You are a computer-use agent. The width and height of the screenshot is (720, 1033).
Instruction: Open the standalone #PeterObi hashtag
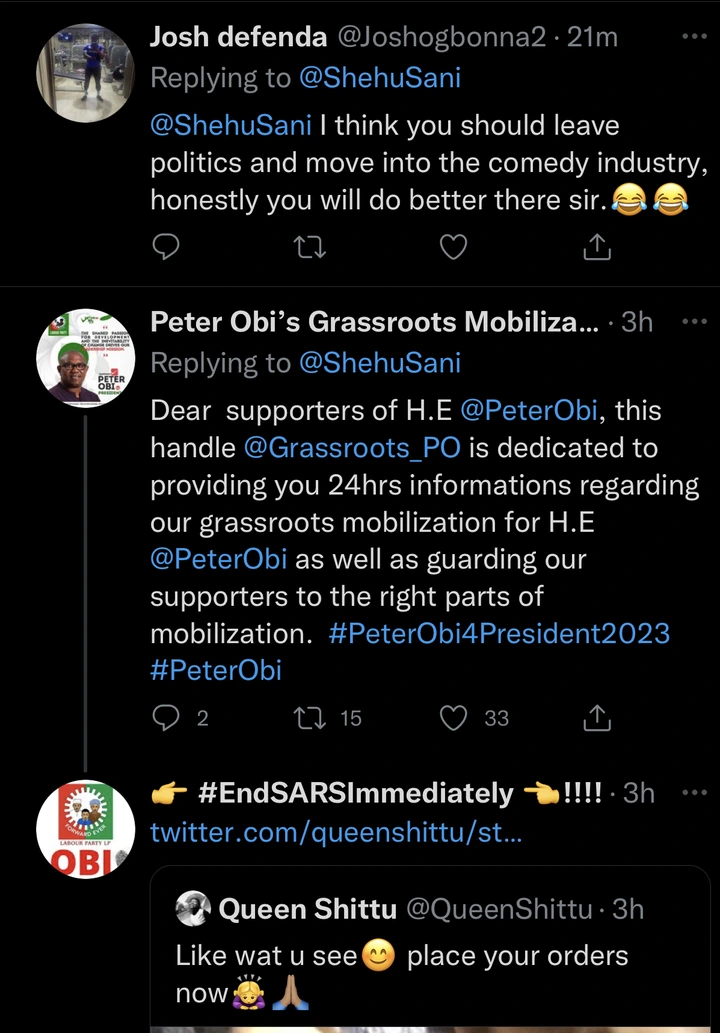(216, 670)
